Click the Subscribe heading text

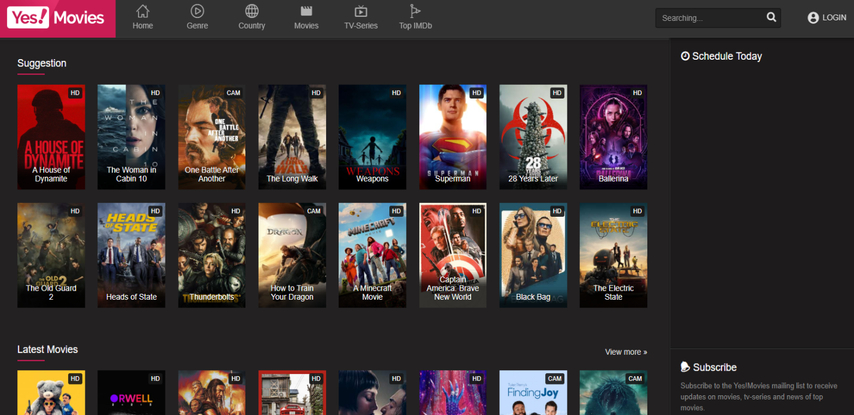pyautogui.click(x=715, y=367)
